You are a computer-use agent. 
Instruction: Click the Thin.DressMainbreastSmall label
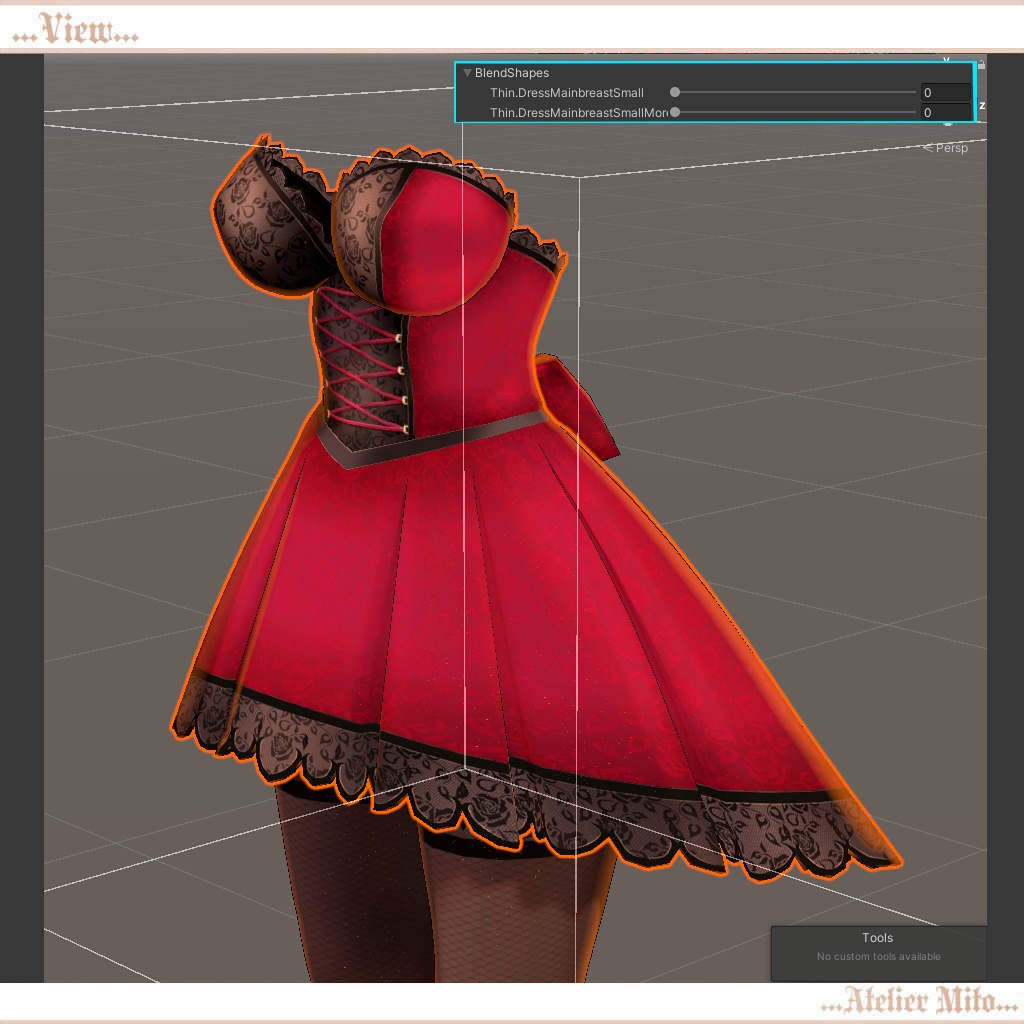(x=566, y=93)
